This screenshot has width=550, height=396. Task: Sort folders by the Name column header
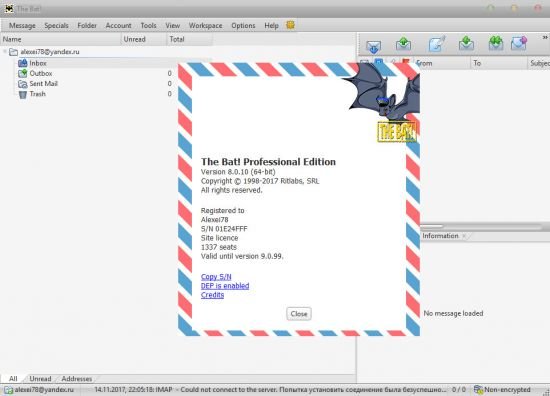61,39
